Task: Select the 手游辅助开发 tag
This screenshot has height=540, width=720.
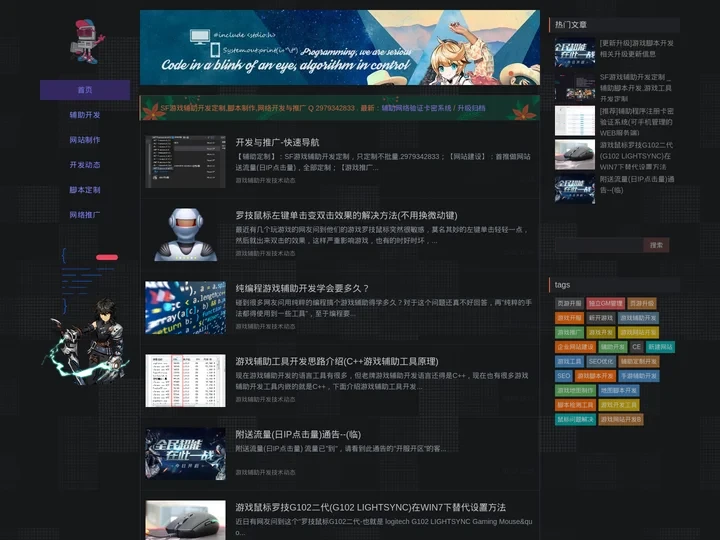Action: coord(639,376)
